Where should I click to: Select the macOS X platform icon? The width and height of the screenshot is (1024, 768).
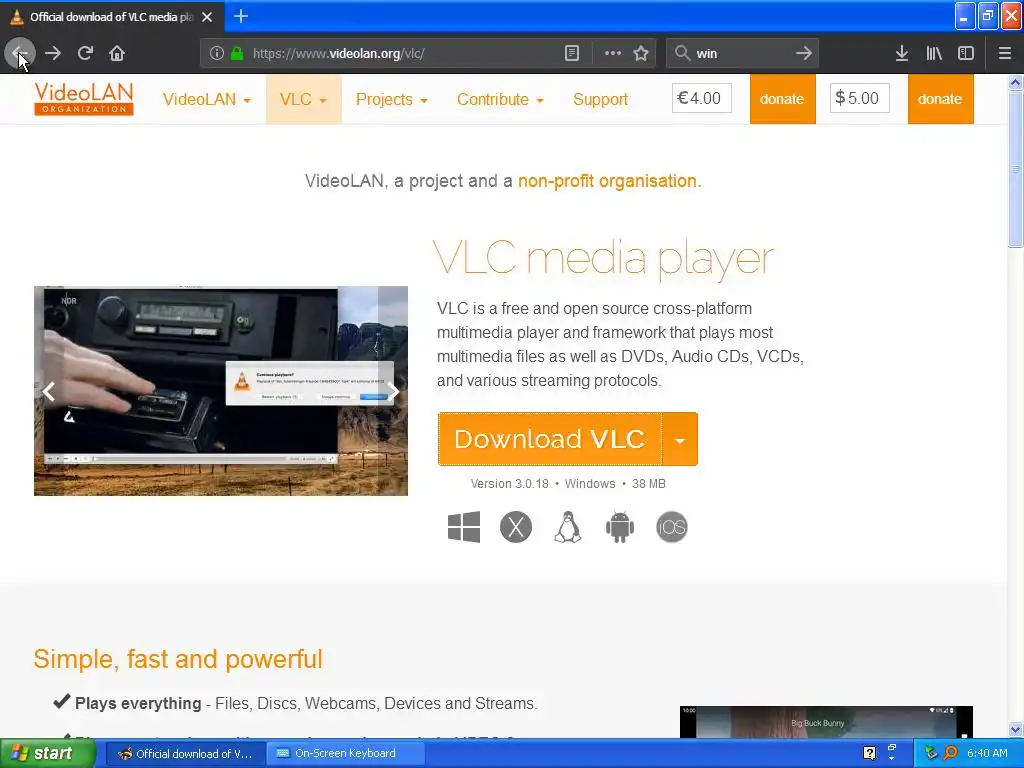(516, 527)
